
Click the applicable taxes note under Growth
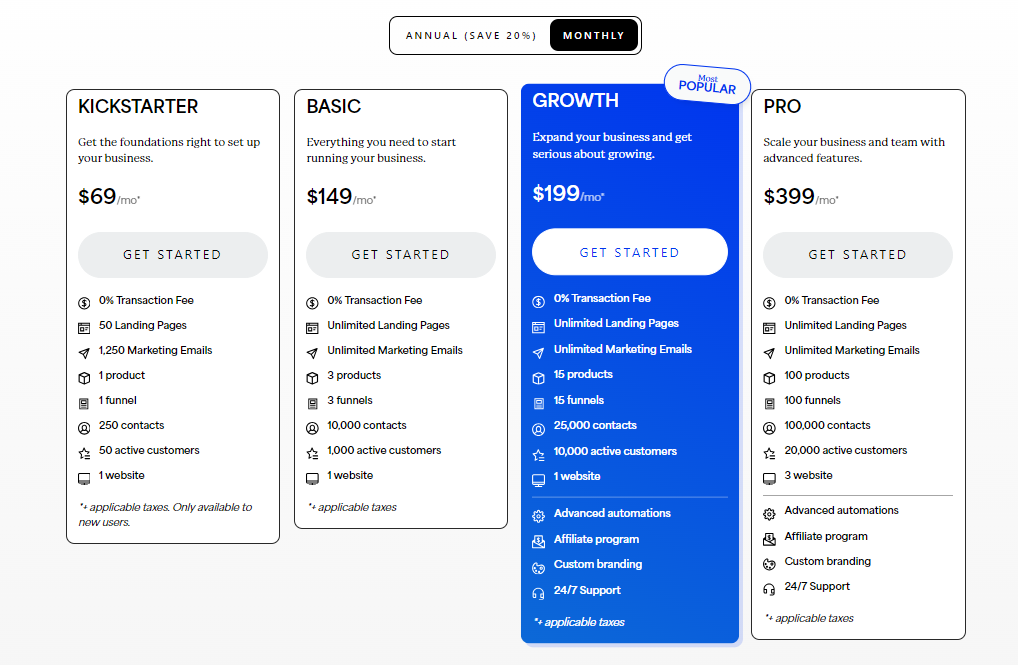pyautogui.click(x=578, y=622)
